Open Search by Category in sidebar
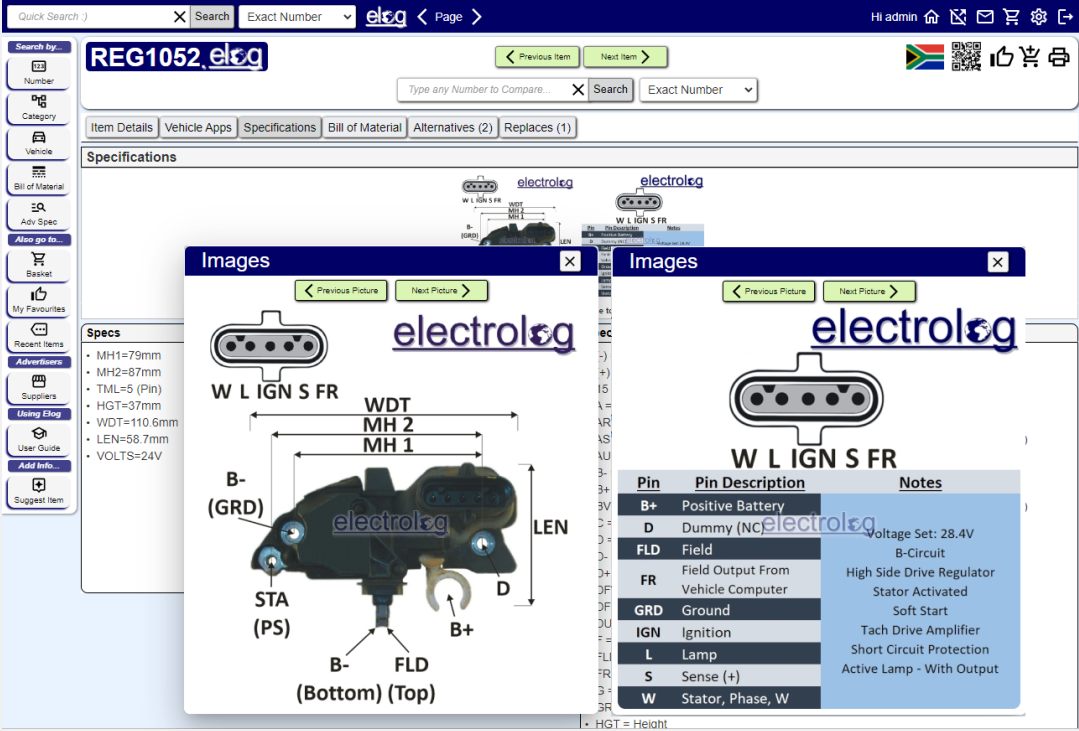This screenshot has width=1079, height=731. pyautogui.click(x=39, y=107)
